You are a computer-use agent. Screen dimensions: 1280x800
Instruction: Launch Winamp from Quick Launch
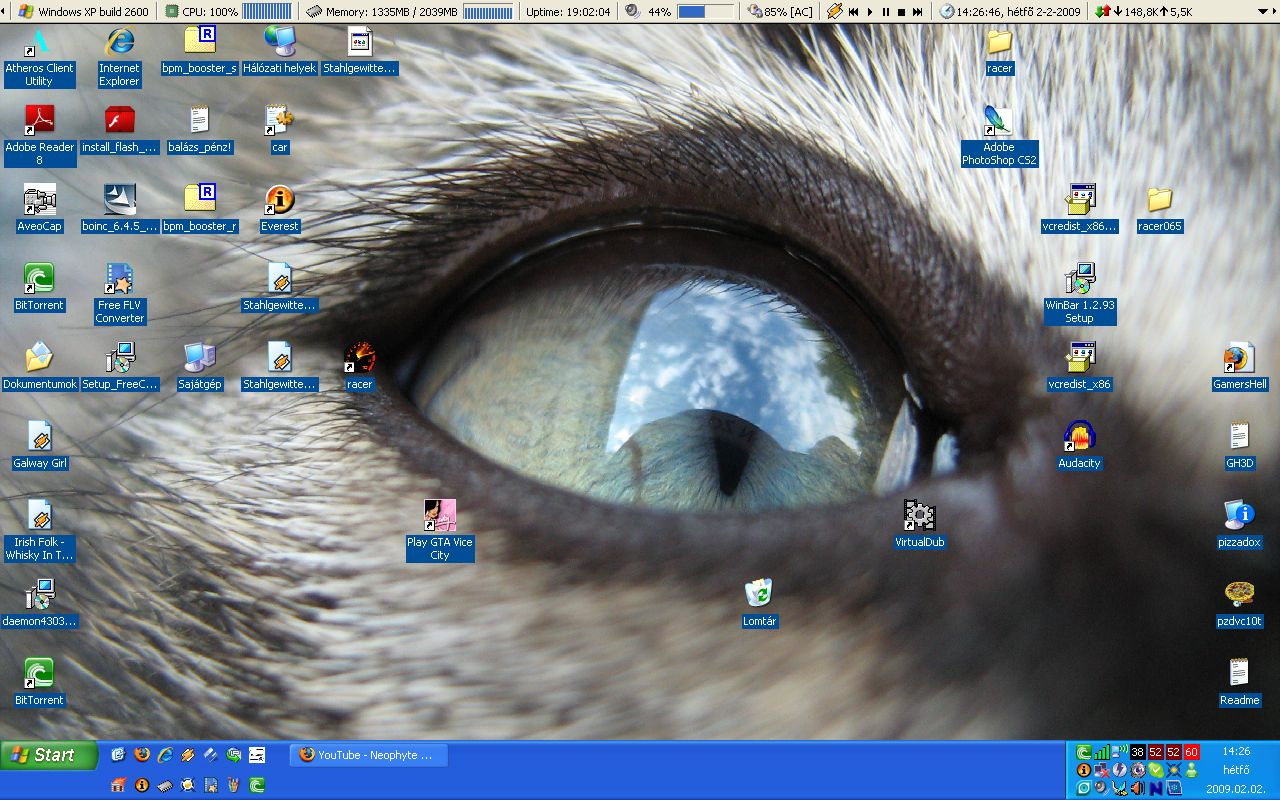click(x=188, y=755)
